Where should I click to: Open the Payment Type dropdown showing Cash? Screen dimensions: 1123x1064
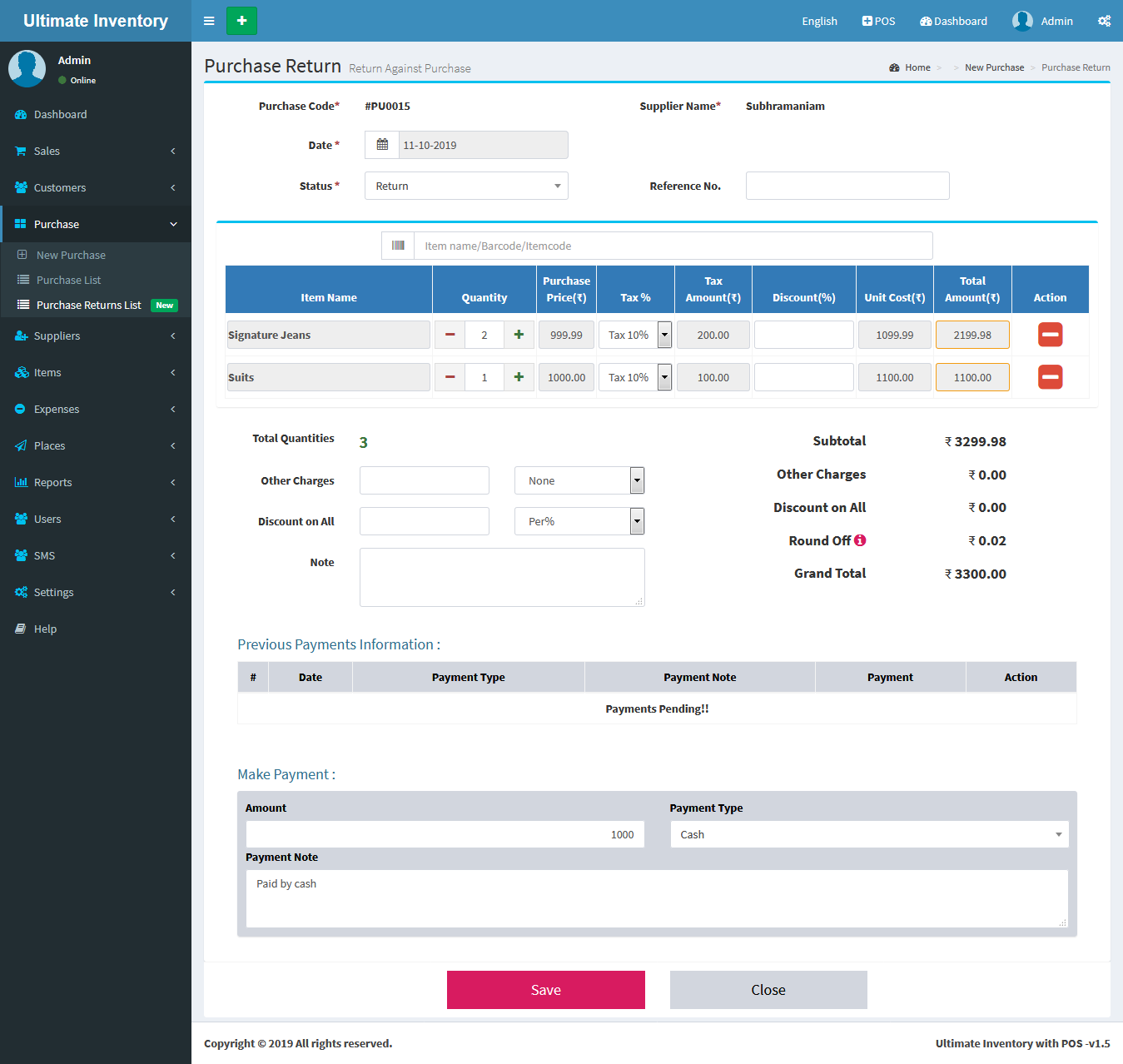[x=869, y=834]
